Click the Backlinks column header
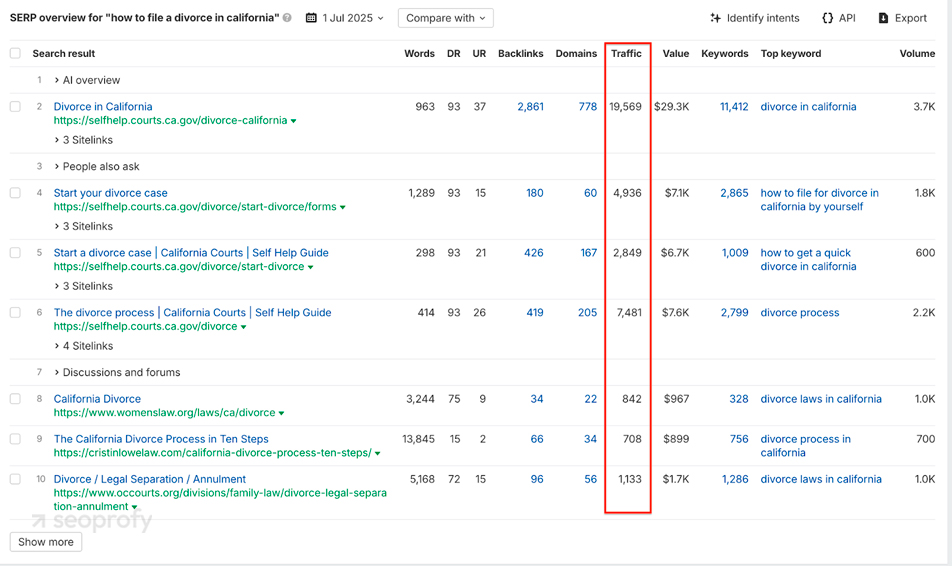Viewport: 952px width, 566px height. 520,53
